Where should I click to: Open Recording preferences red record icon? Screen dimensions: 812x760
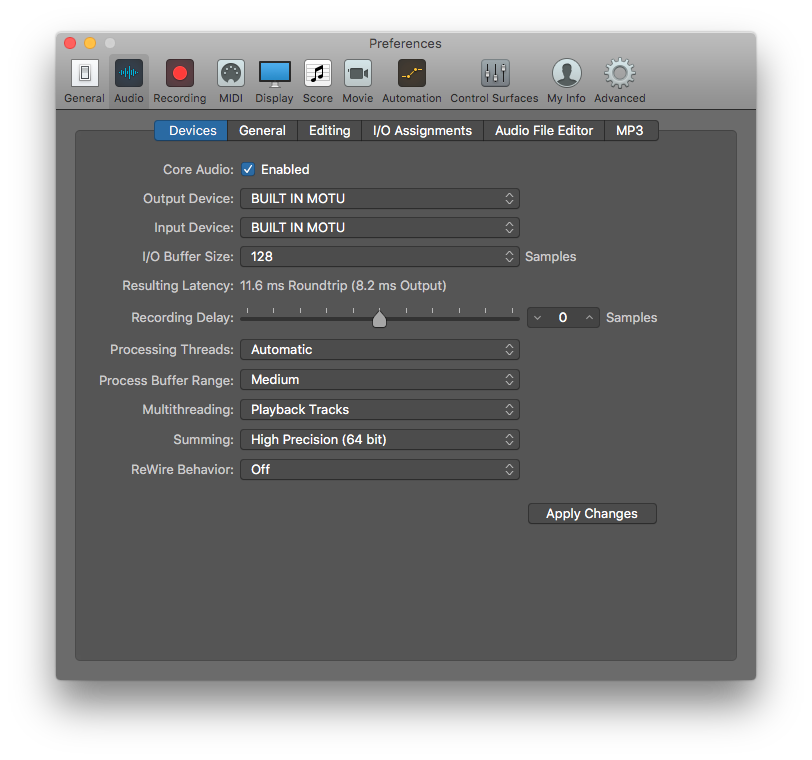[x=180, y=74]
